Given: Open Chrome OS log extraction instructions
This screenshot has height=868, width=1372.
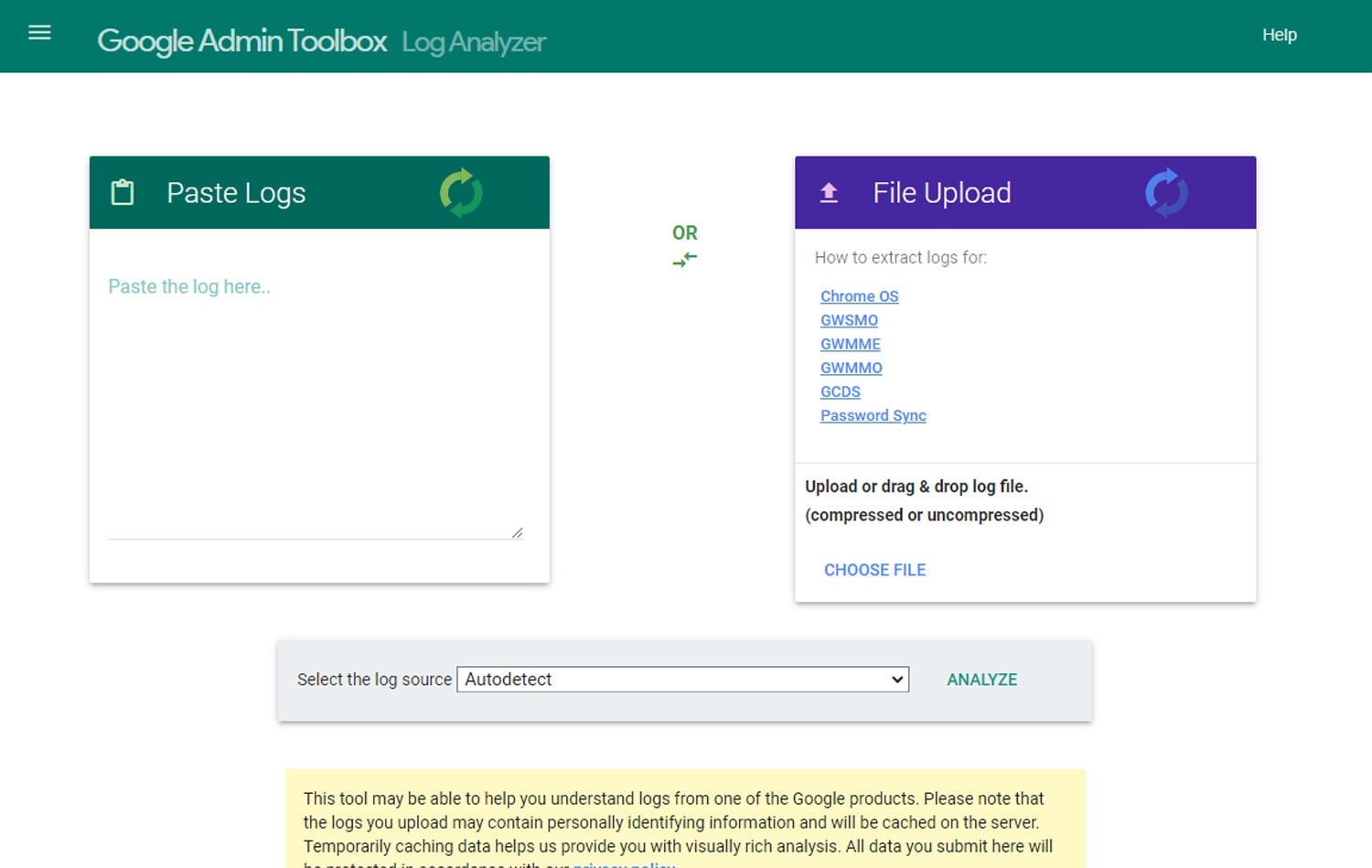Looking at the screenshot, I should [x=859, y=295].
